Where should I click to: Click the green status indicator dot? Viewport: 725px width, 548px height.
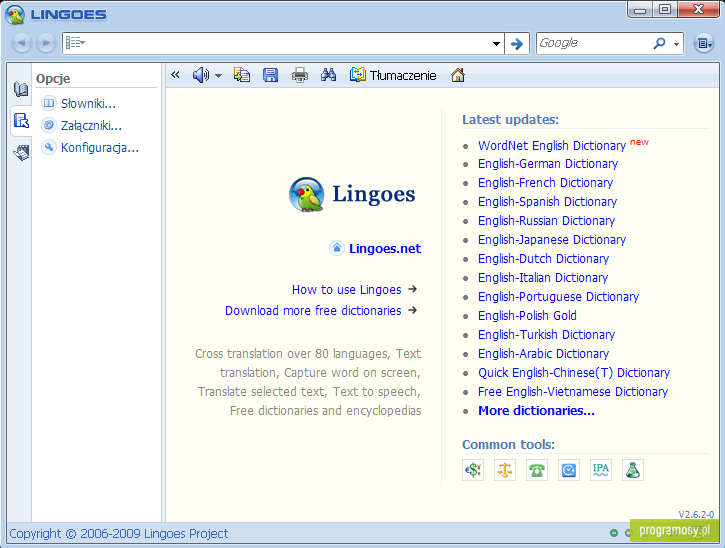[614, 533]
